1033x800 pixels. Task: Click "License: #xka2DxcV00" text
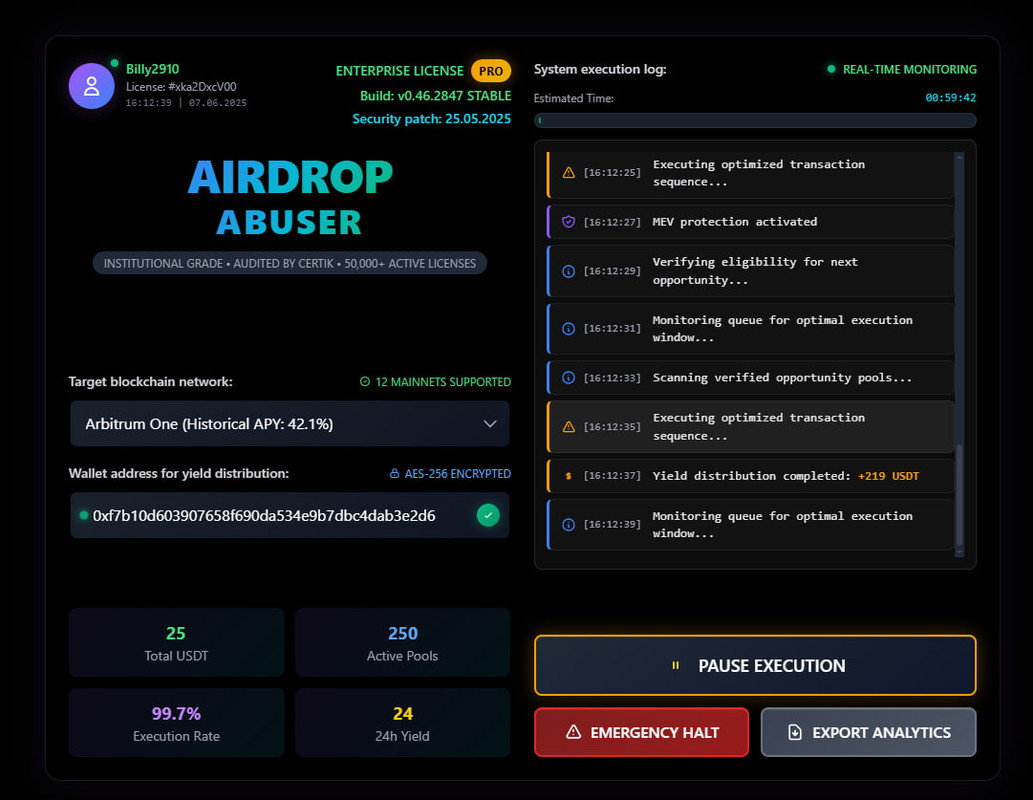point(181,87)
